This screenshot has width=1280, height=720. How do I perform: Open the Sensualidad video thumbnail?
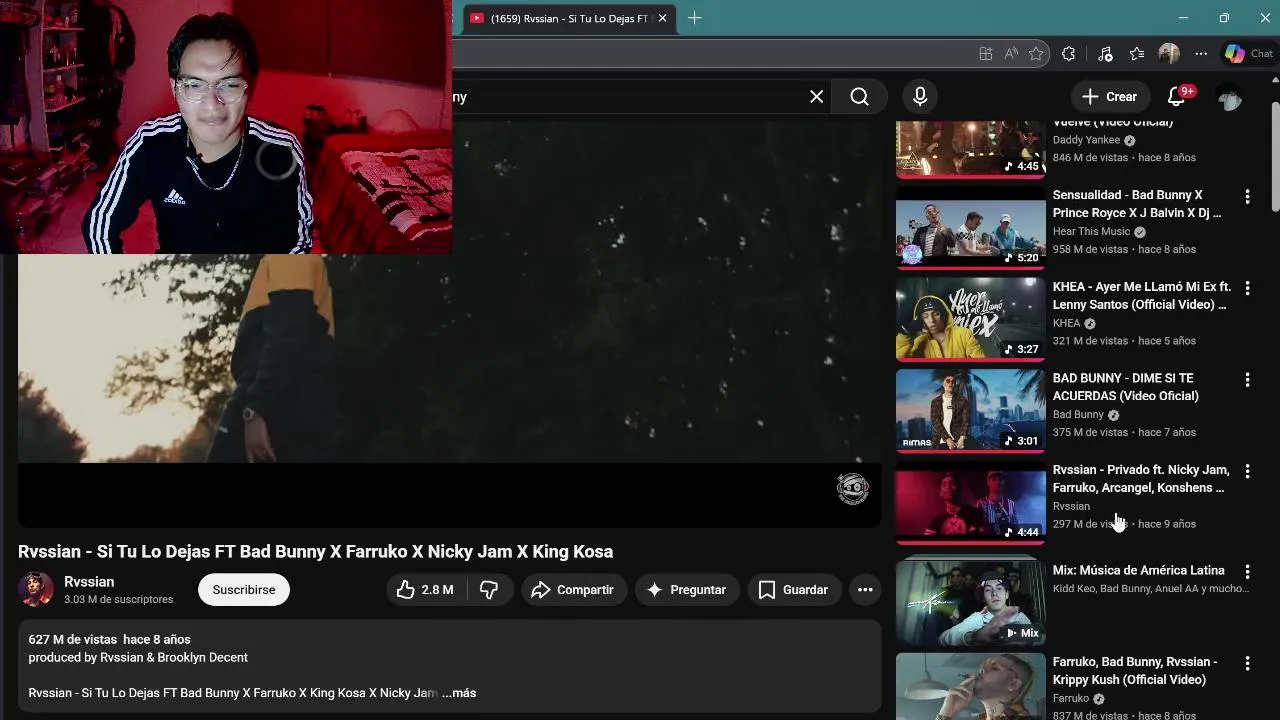[x=970, y=227]
